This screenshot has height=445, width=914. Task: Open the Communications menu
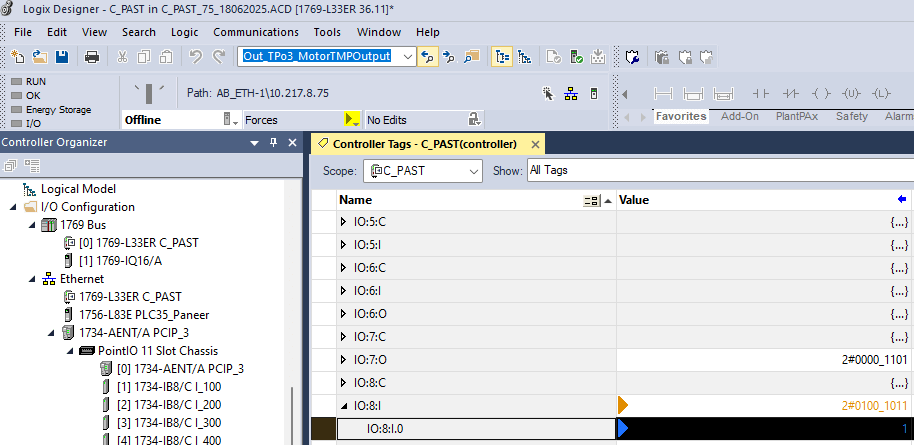click(x=256, y=32)
